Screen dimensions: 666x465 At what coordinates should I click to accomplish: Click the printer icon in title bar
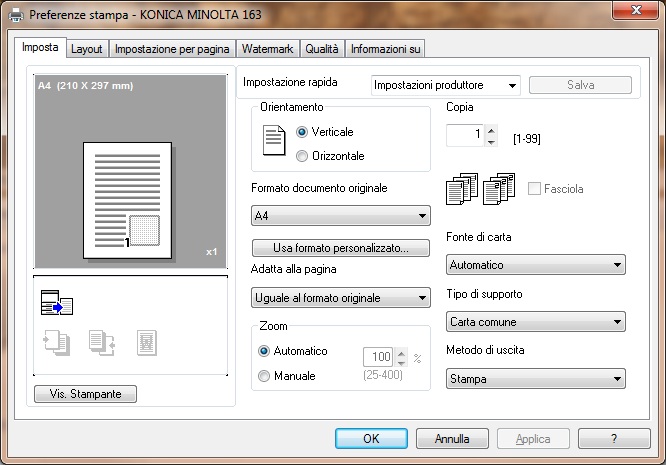tap(16, 15)
